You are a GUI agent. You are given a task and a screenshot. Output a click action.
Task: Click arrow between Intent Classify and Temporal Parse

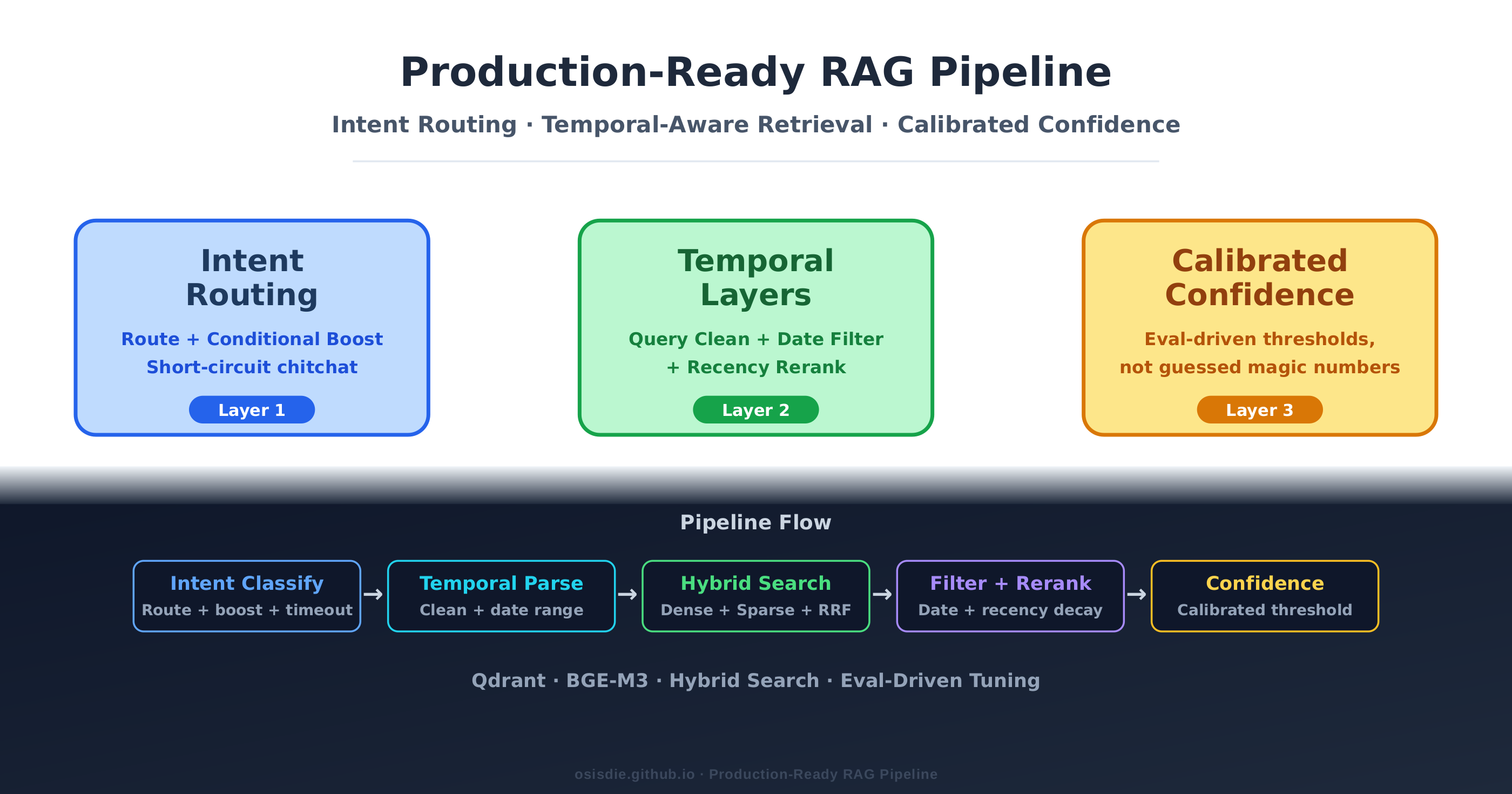coord(373,594)
